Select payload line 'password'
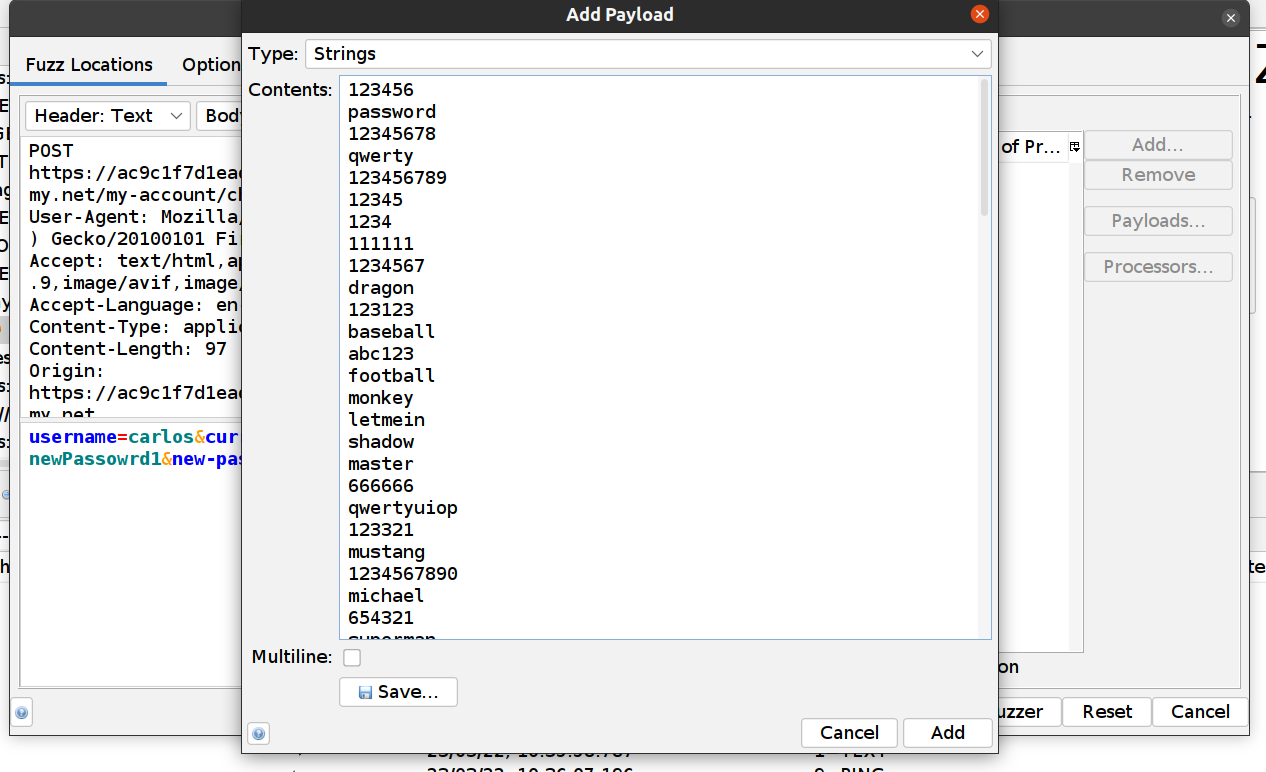Image resolution: width=1266 pixels, height=772 pixels. click(x=392, y=112)
